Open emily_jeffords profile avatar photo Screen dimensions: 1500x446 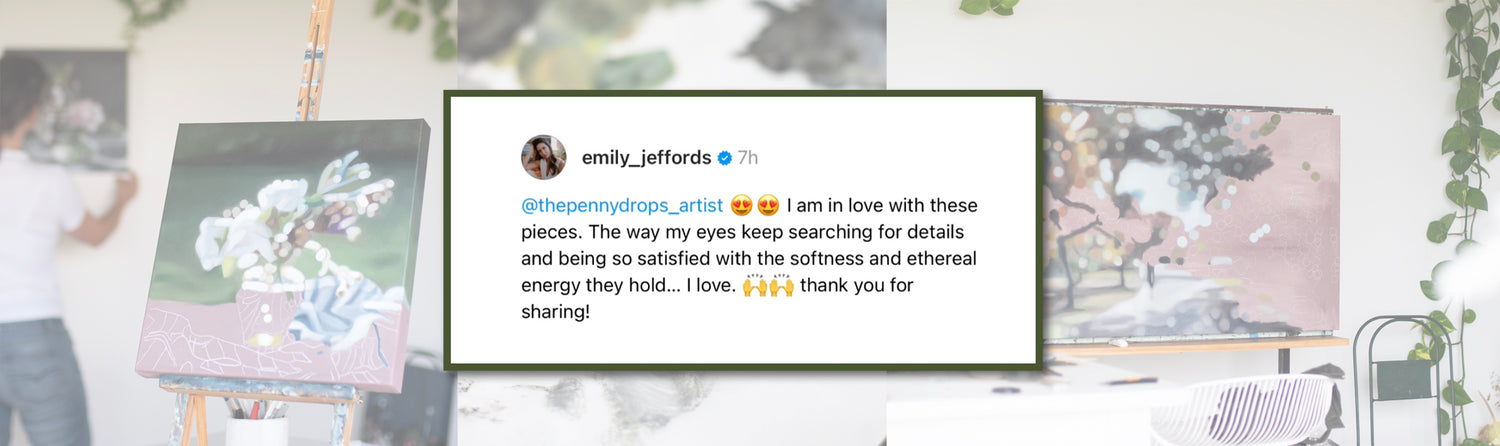point(544,157)
